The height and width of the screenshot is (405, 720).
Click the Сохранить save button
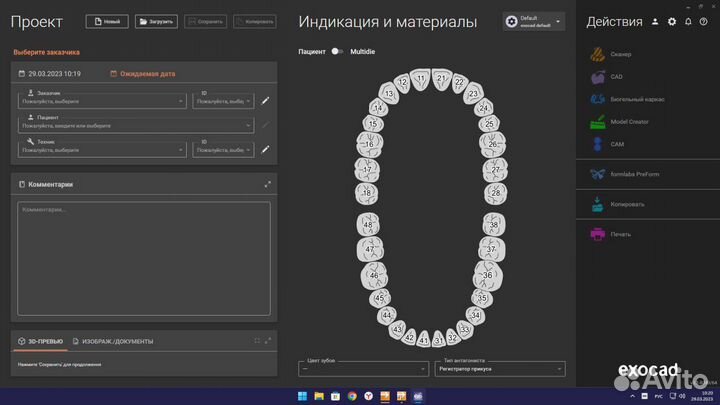pos(205,22)
